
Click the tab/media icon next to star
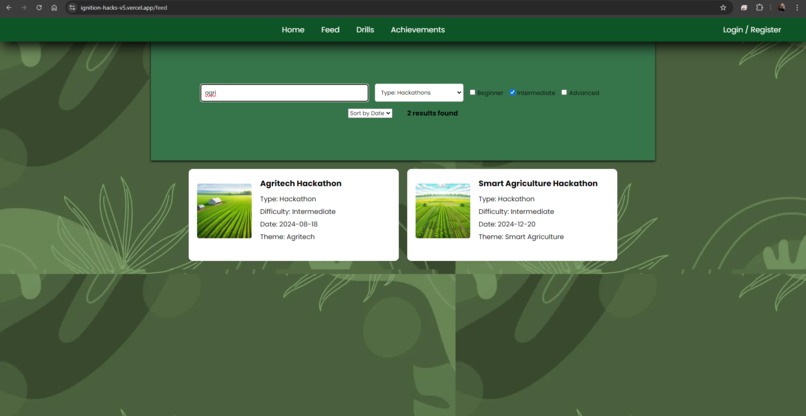(744, 8)
